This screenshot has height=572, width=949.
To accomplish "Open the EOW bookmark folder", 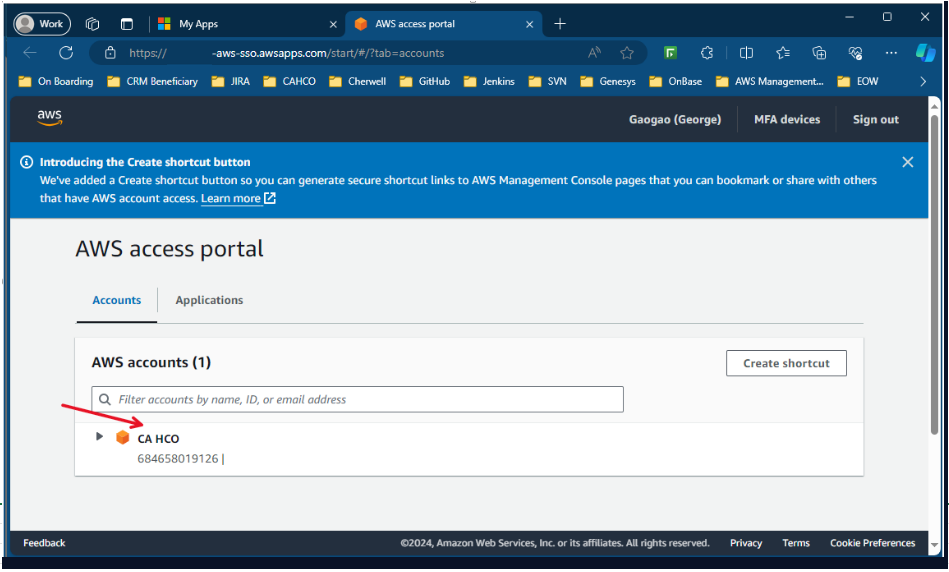I will point(858,81).
